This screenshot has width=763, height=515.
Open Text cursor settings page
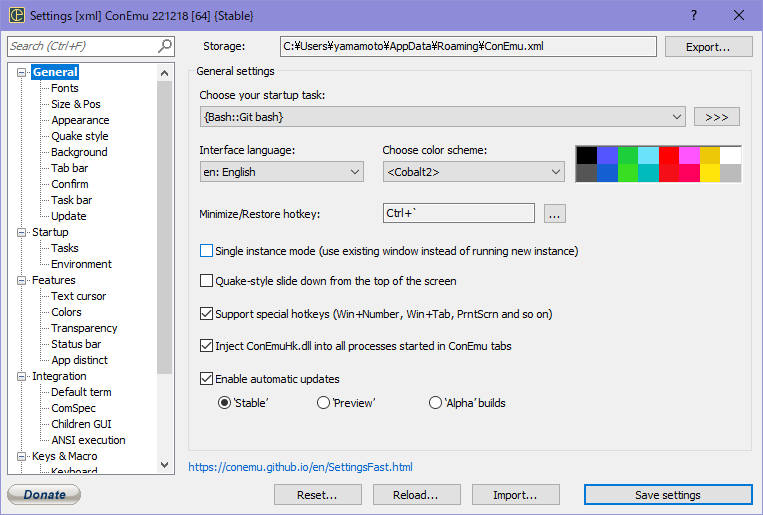(78, 296)
